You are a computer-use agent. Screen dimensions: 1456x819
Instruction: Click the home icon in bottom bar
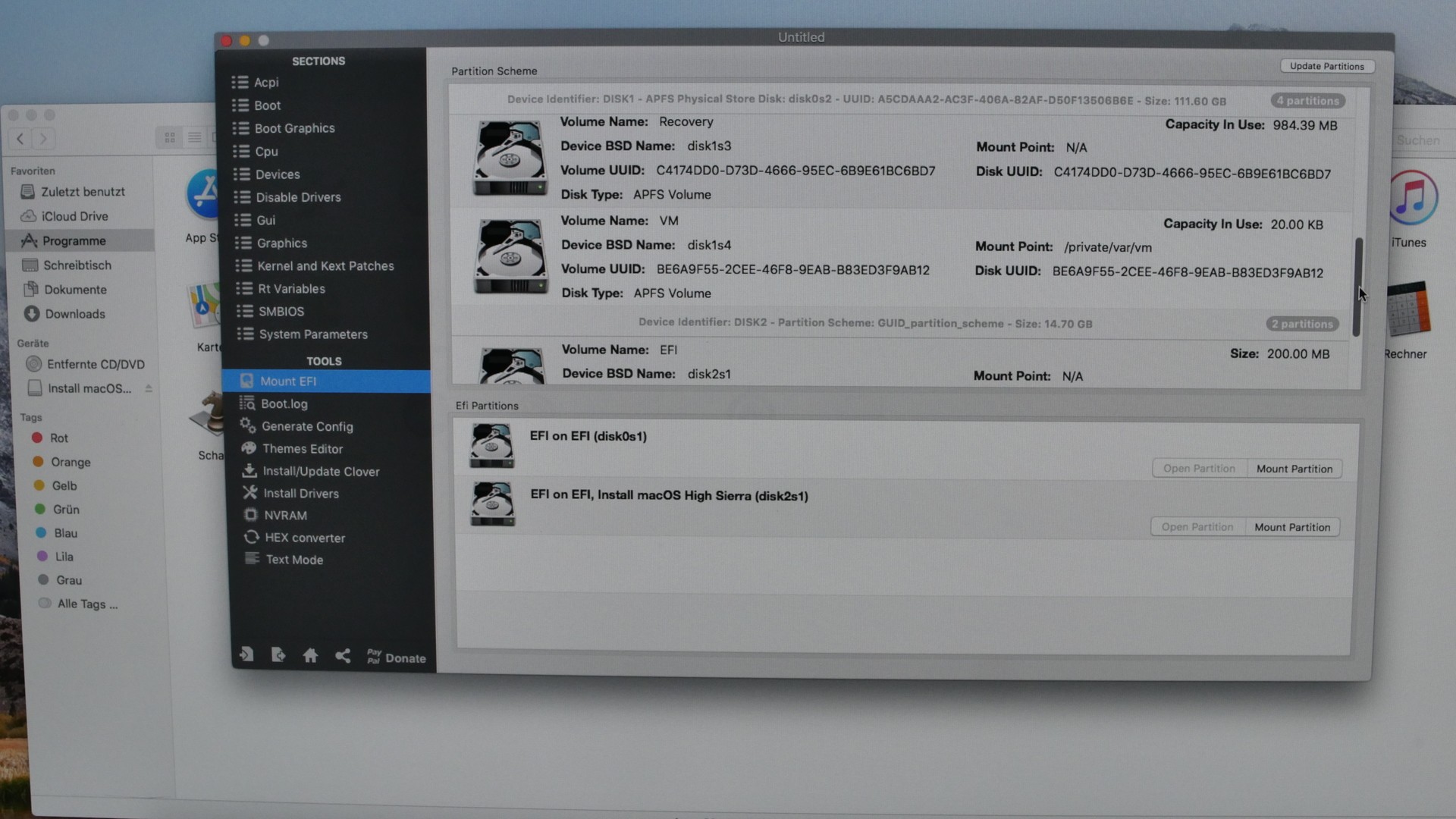[310, 655]
